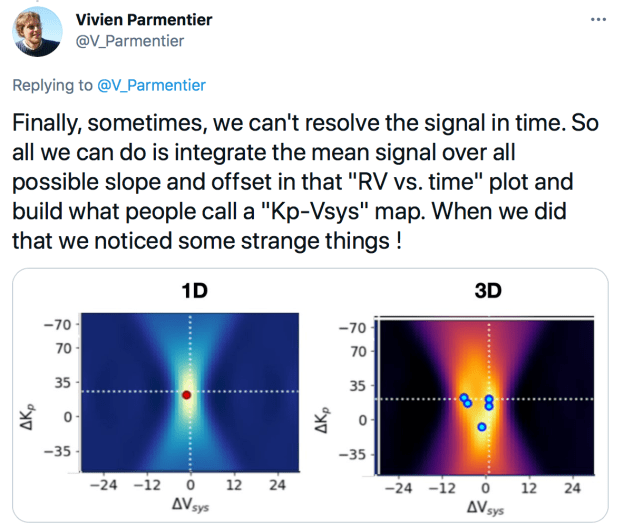Click the ΔVsys axis label under 1D plot
This screenshot has height=527, width=624.
187,508
